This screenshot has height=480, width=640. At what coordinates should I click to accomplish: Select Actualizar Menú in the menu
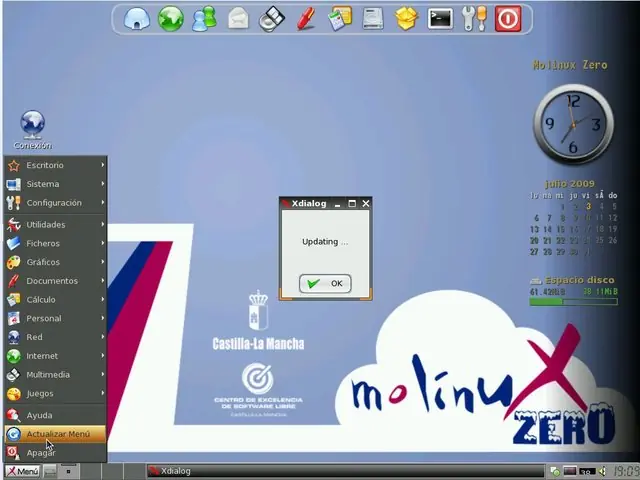coord(56,434)
